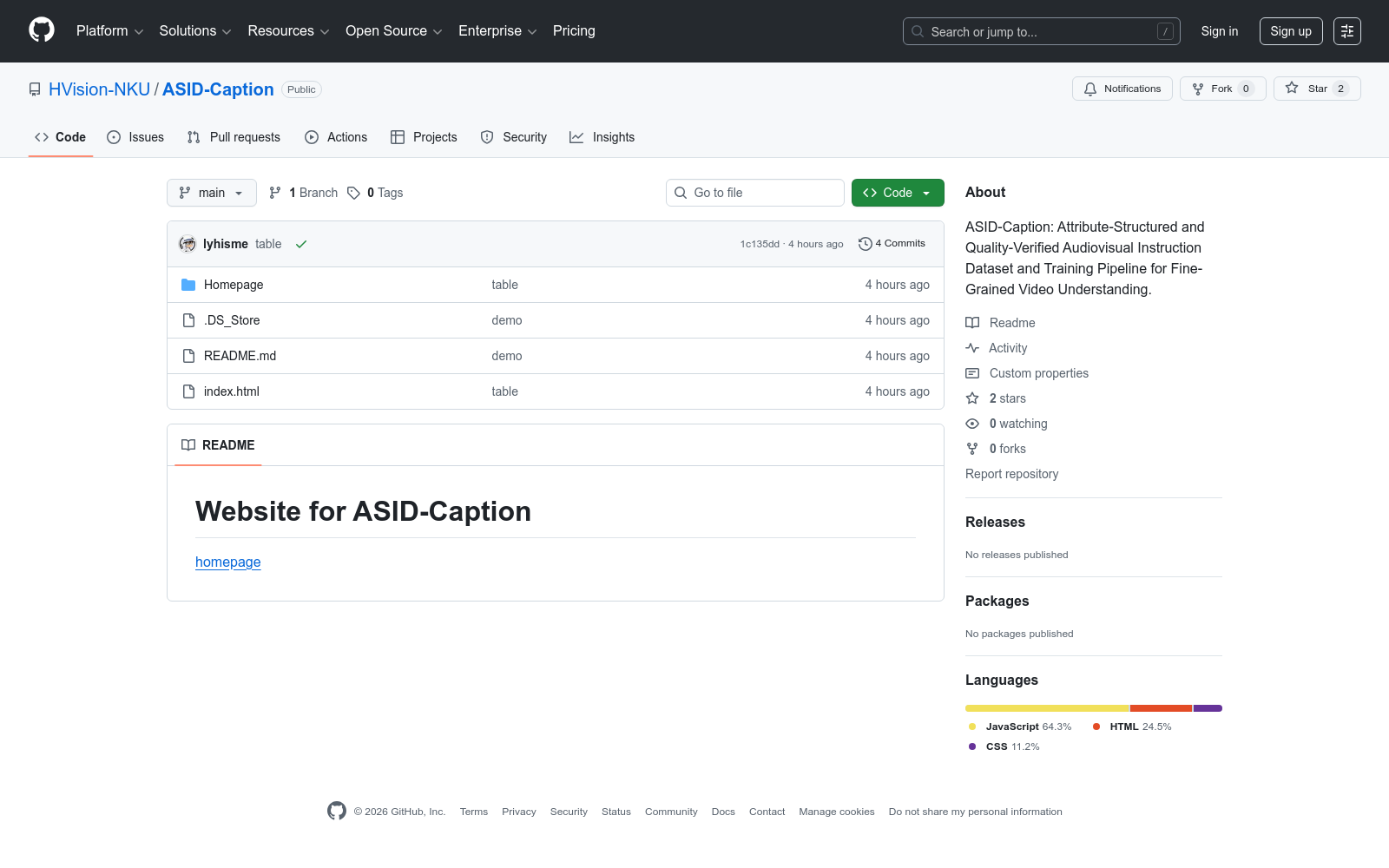Screen dimensions: 1389x868
Task: Open the 'table' commit for index.html
Action: pyautogui.click(x=505, y=391)
